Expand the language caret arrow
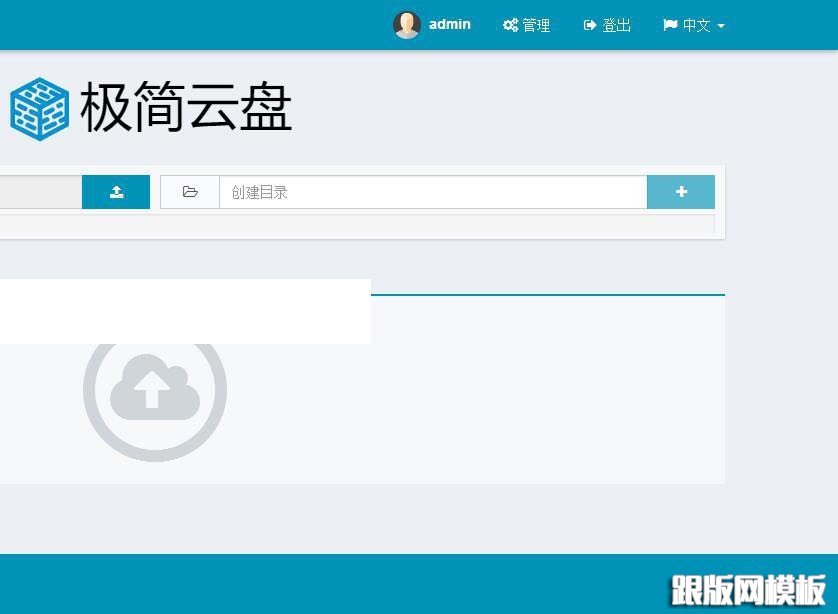Screen dimensions: 838x614 (723, 27)
